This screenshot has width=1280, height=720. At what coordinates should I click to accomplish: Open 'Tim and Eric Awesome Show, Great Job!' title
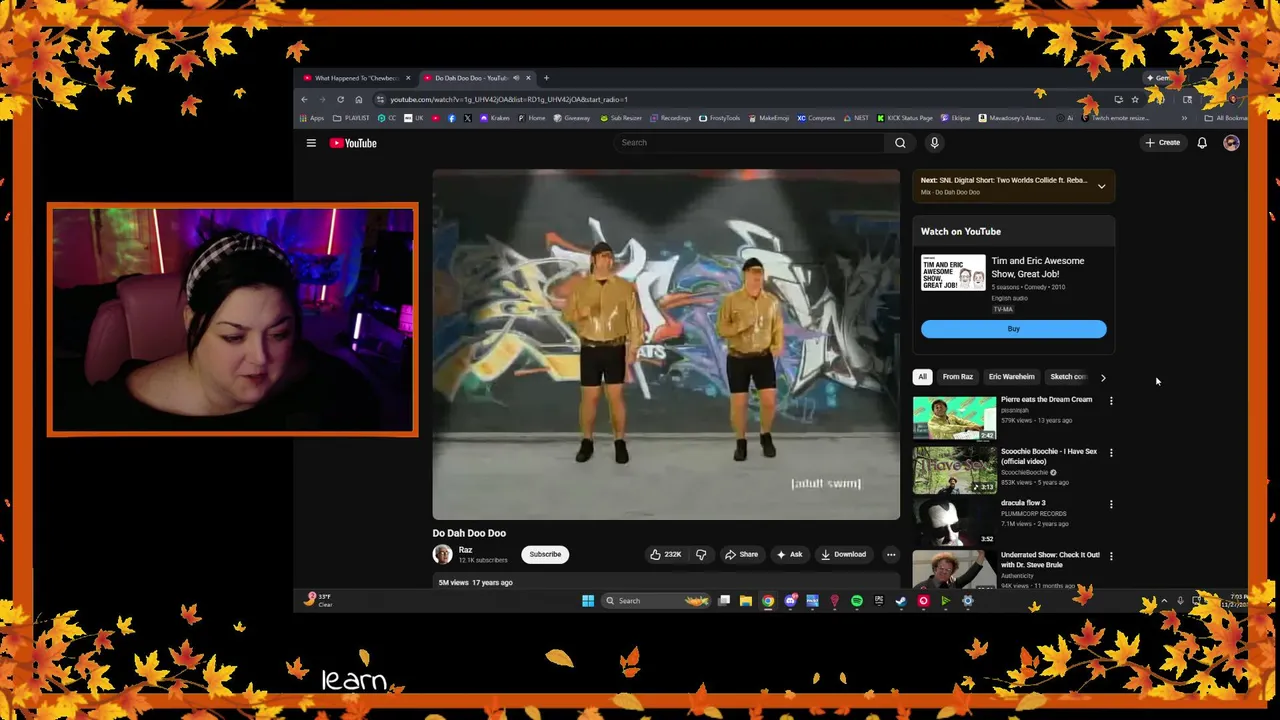(x=1038, y=267)
